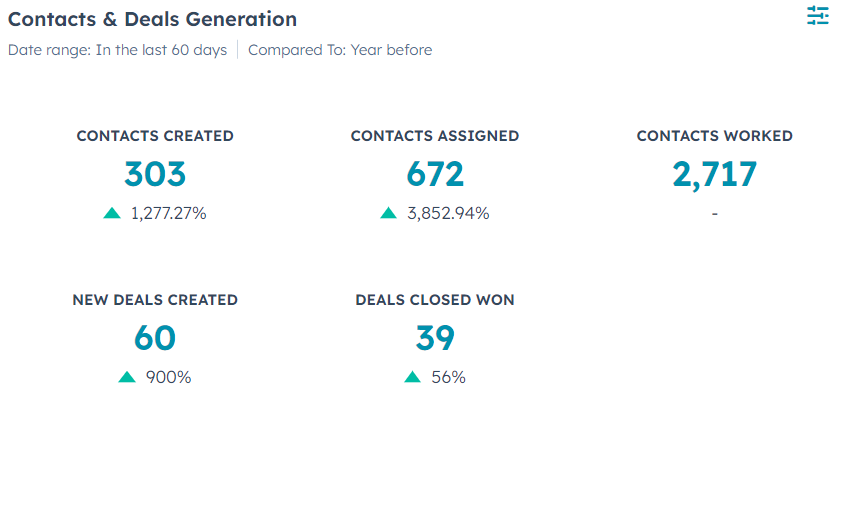Click the date range In the last 60 days

(x=117, y=50)
